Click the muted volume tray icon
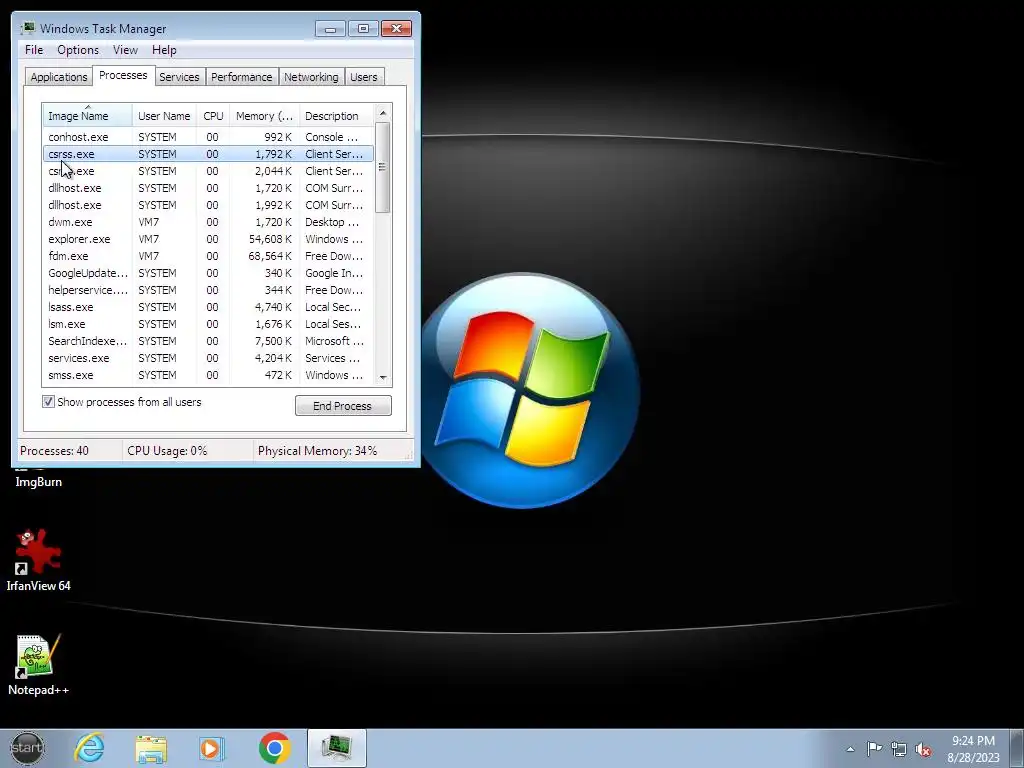This screenshot has width=1024, height=768. click(923, 749)
